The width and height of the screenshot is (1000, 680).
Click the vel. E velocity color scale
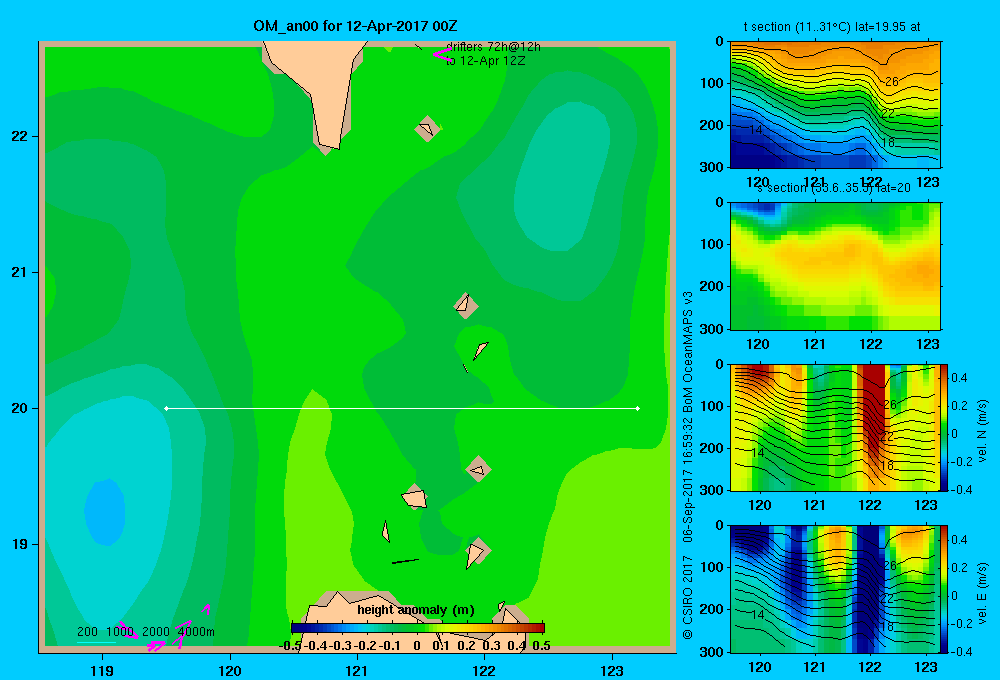tap(945, 589)
